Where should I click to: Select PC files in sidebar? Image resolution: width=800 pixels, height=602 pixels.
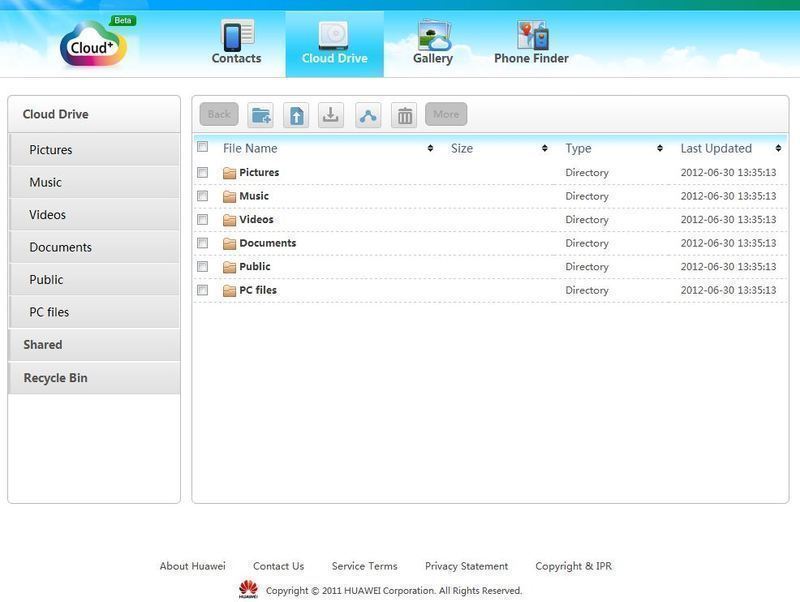click(x=94, y=312)
